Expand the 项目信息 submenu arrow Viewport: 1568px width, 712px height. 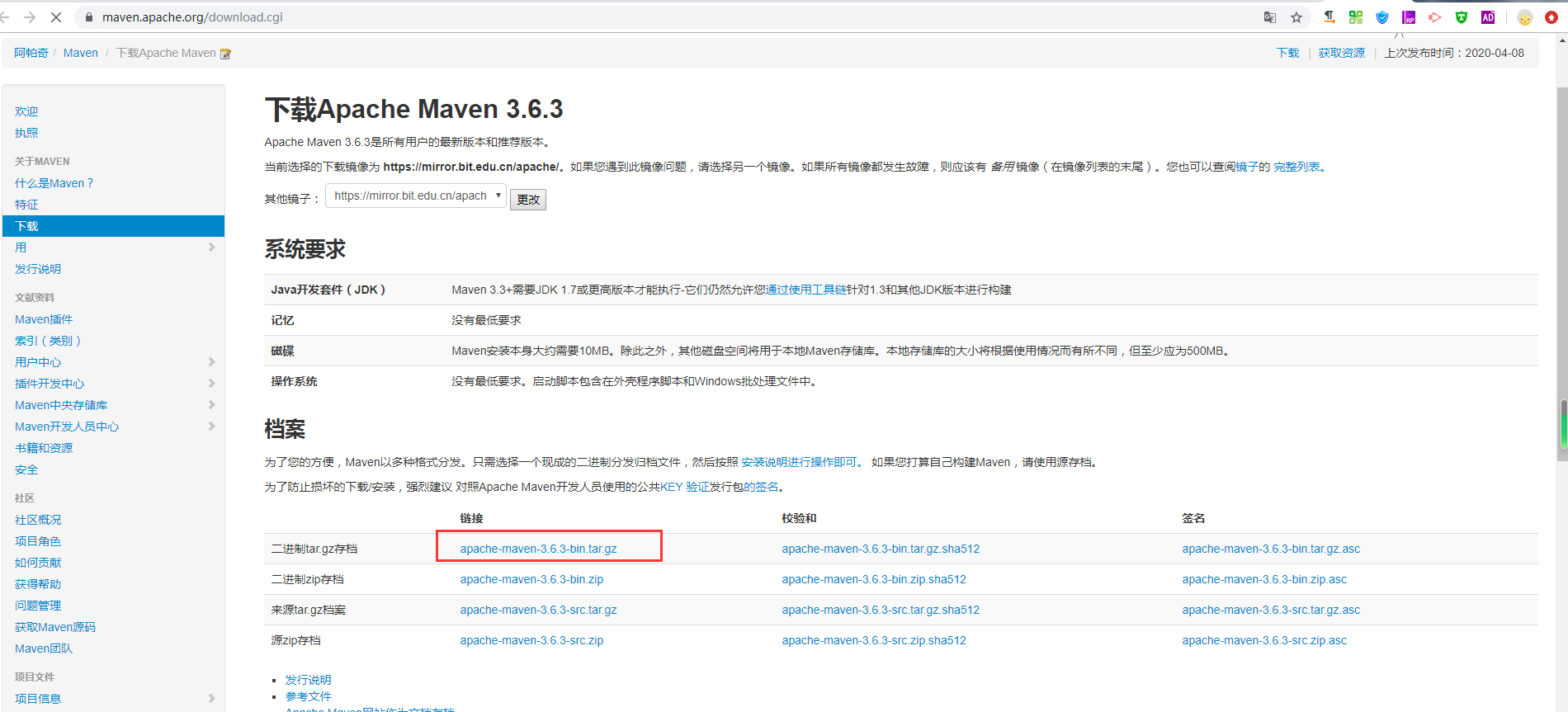pos(211,699)
